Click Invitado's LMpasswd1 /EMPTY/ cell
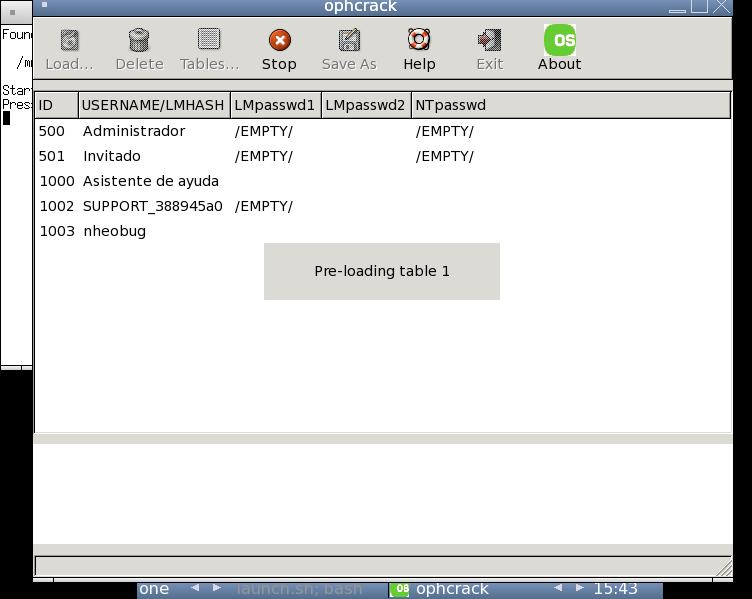 point(263,156)
